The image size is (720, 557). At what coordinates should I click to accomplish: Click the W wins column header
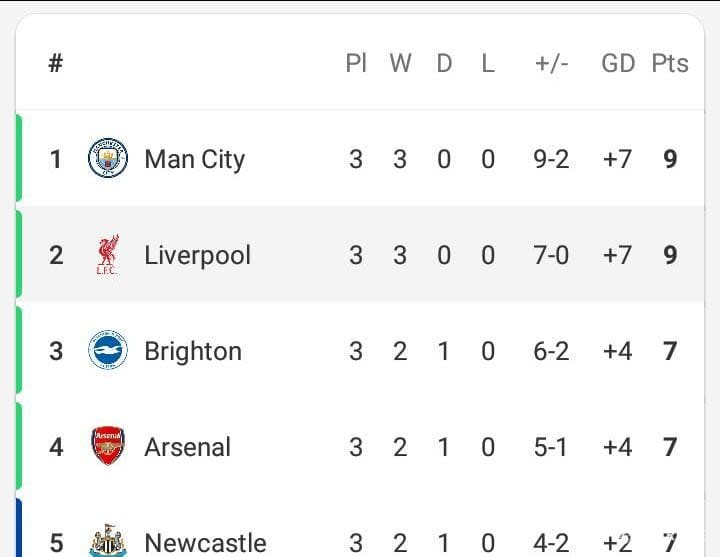[400, 63]
